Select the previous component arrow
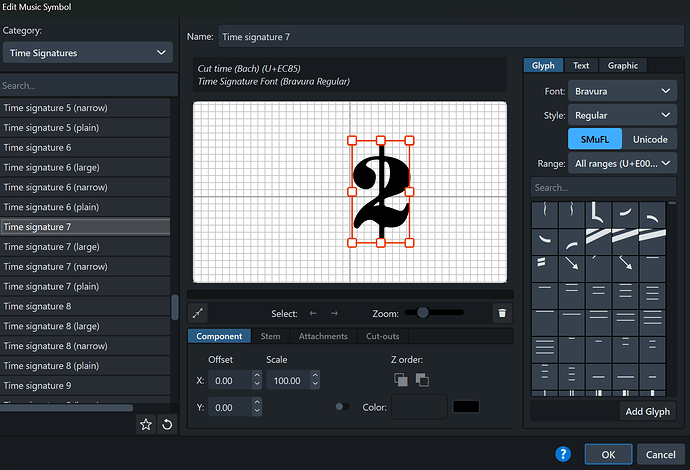Image resolution: width=690 pixels, height=470 pixels. [313, 313]
